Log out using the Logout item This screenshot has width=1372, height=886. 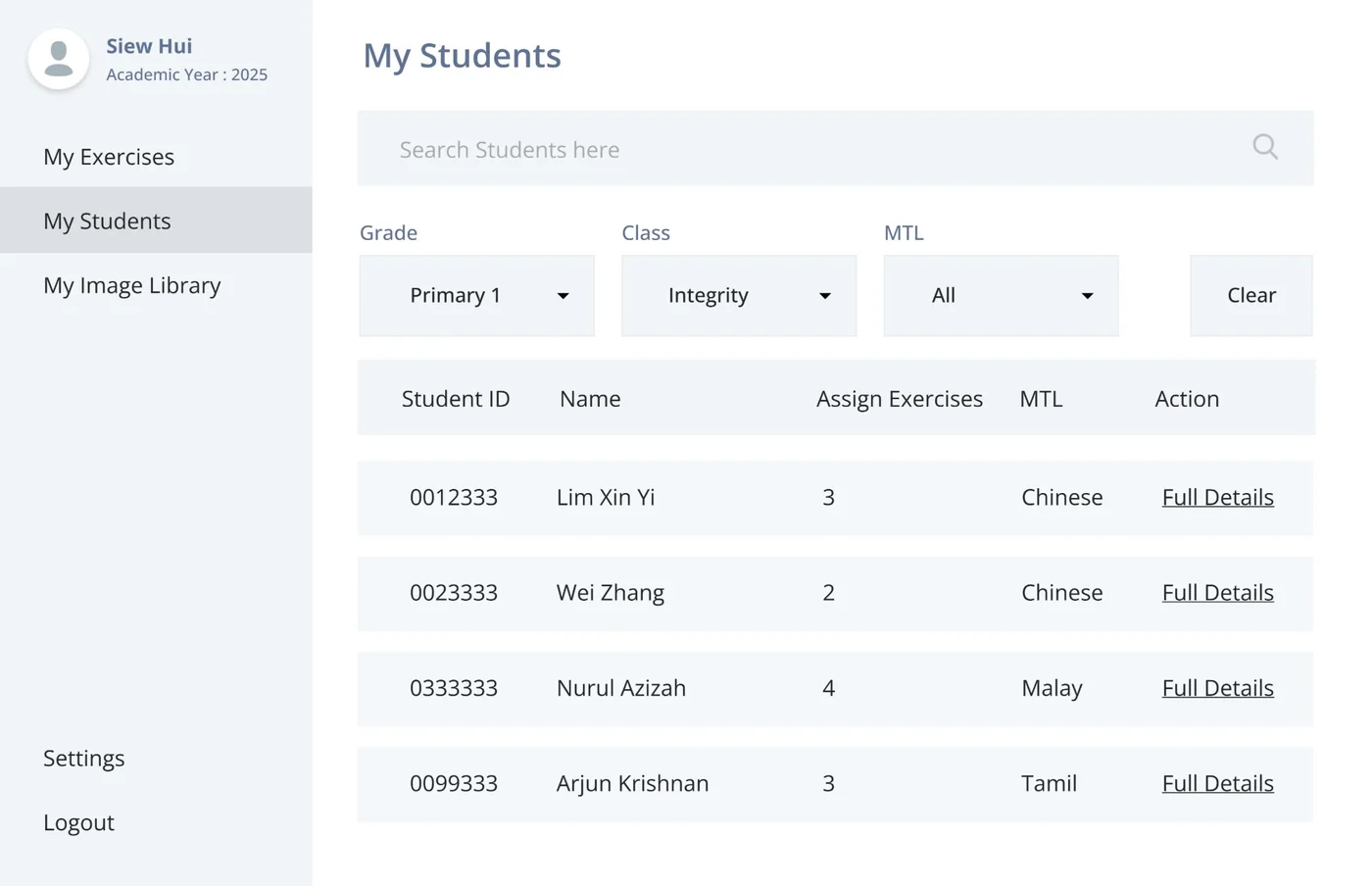tap(78, 822)
